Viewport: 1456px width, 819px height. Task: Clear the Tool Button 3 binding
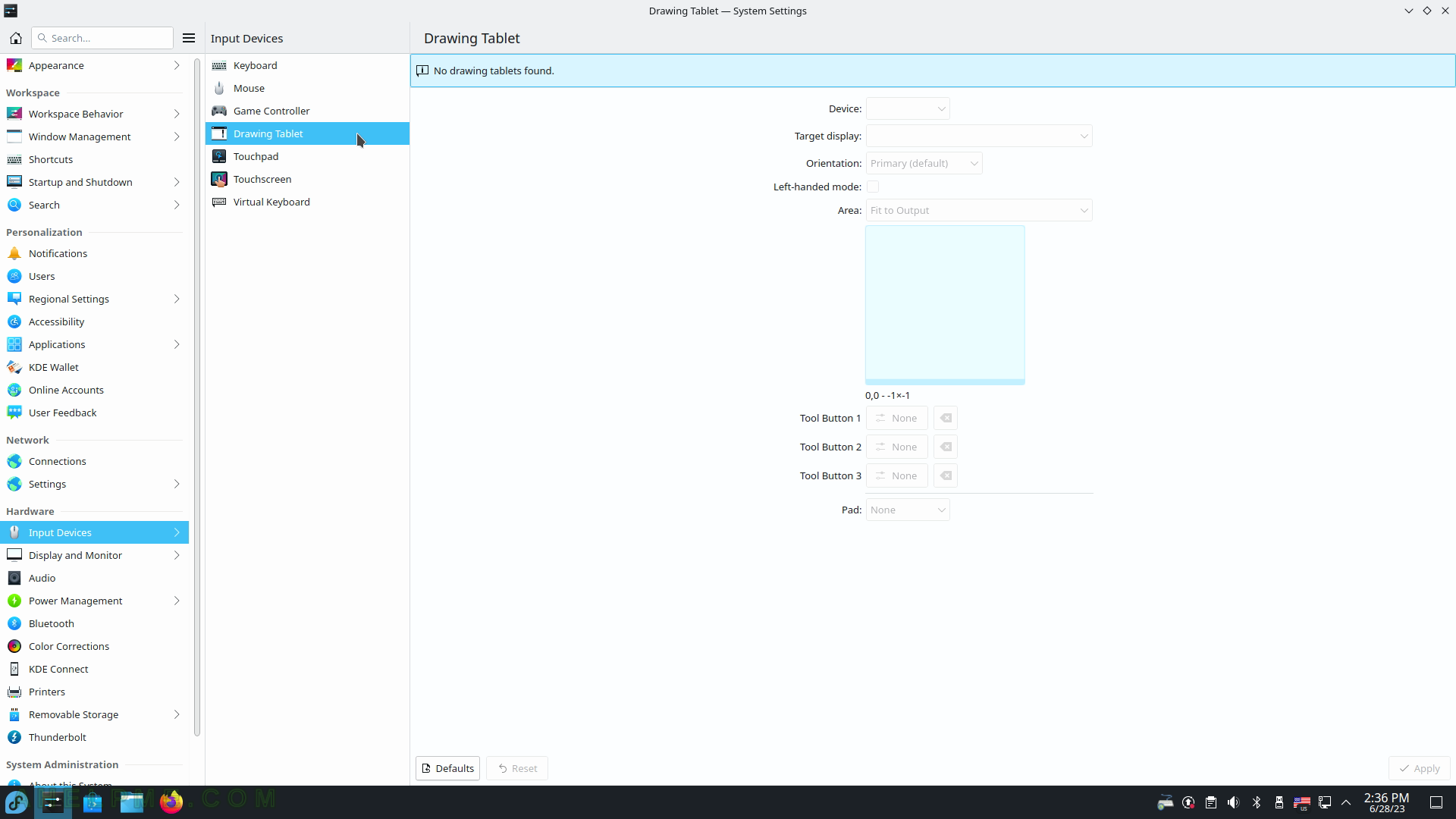pos(946,475)
